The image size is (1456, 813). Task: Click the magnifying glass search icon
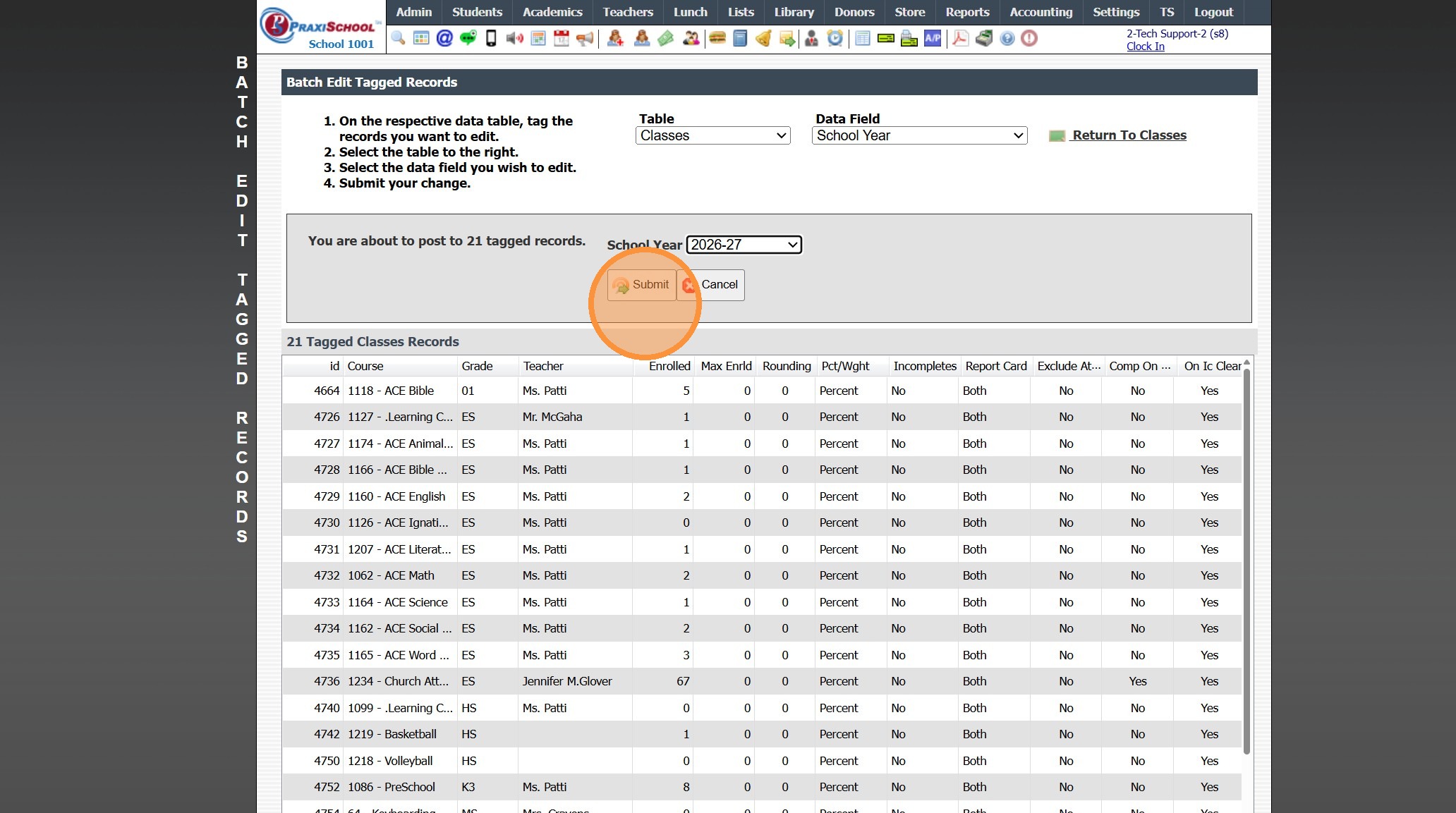[x=398, y=38]
